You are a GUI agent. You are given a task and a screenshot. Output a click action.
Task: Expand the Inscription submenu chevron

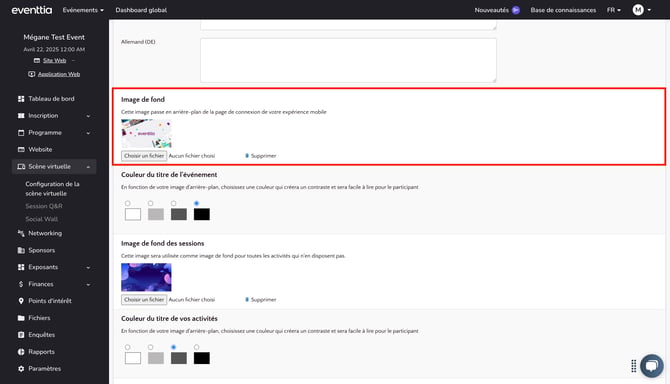(88, 116)
